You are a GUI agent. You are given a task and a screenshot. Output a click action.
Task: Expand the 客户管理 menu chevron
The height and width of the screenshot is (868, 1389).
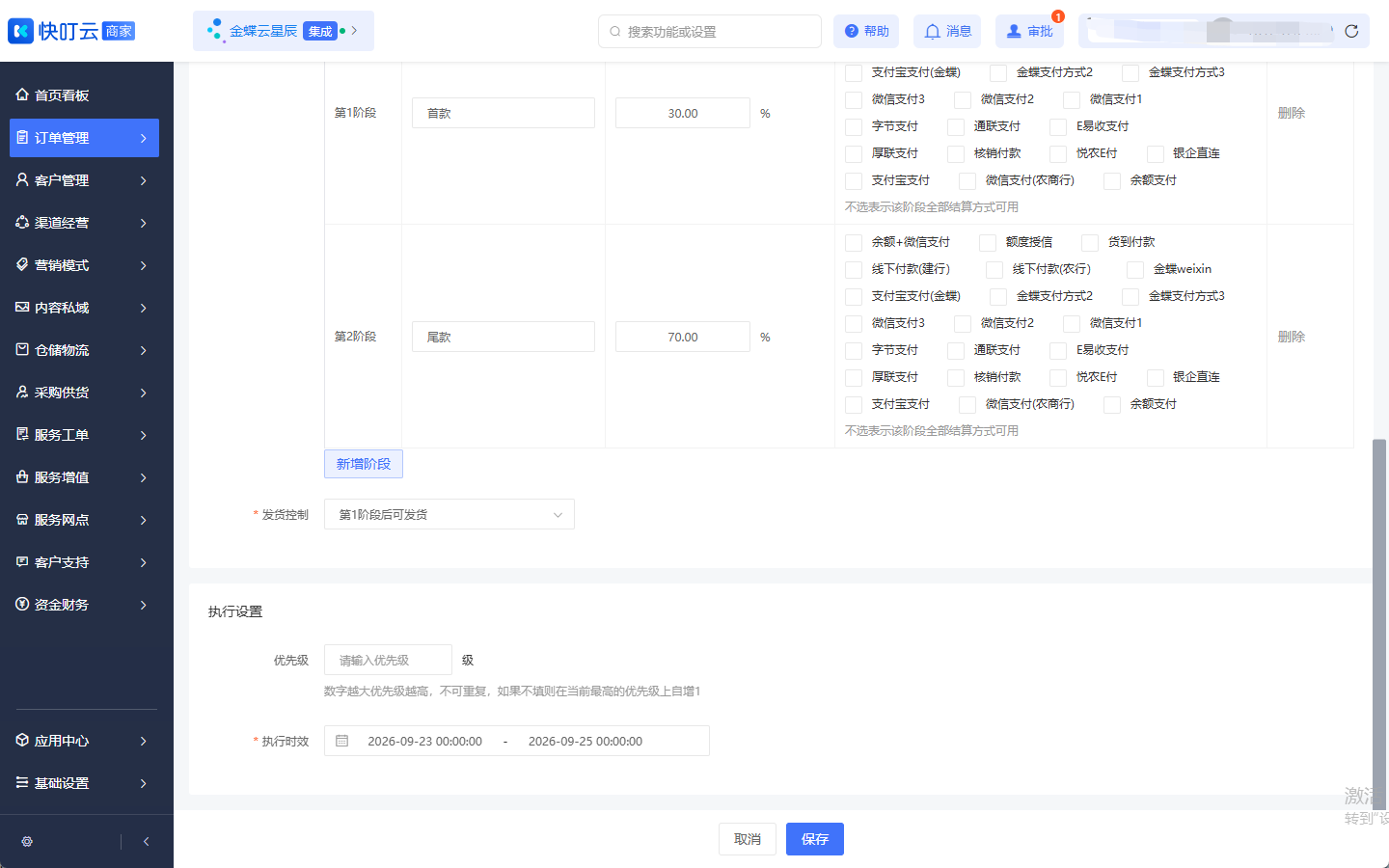[144, 180]
